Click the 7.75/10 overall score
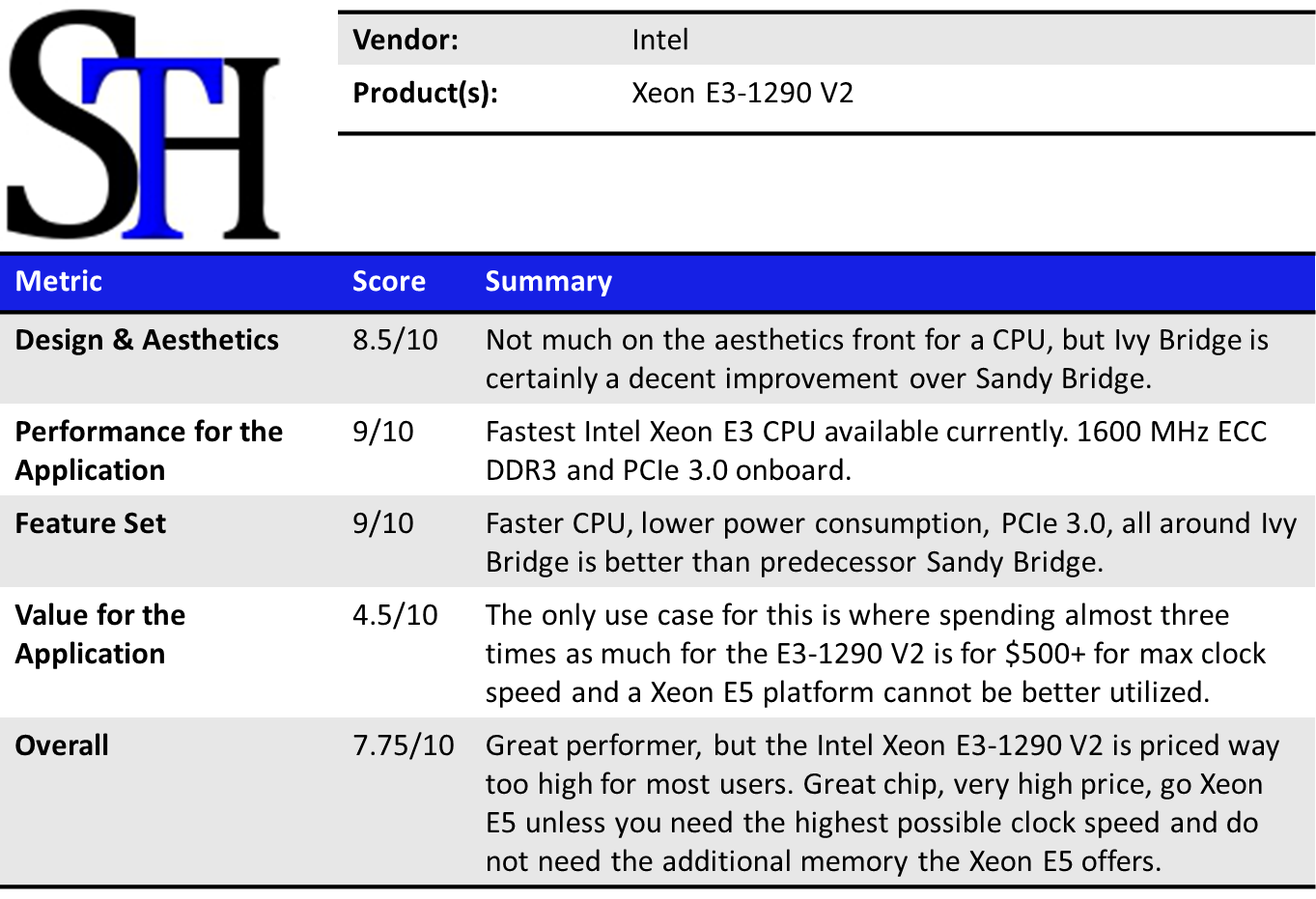The image size is (1316, 899). (403, 745)
